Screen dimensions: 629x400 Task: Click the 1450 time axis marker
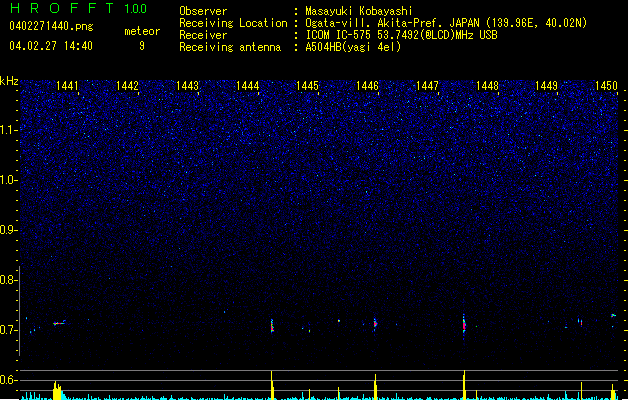(606, 86)
